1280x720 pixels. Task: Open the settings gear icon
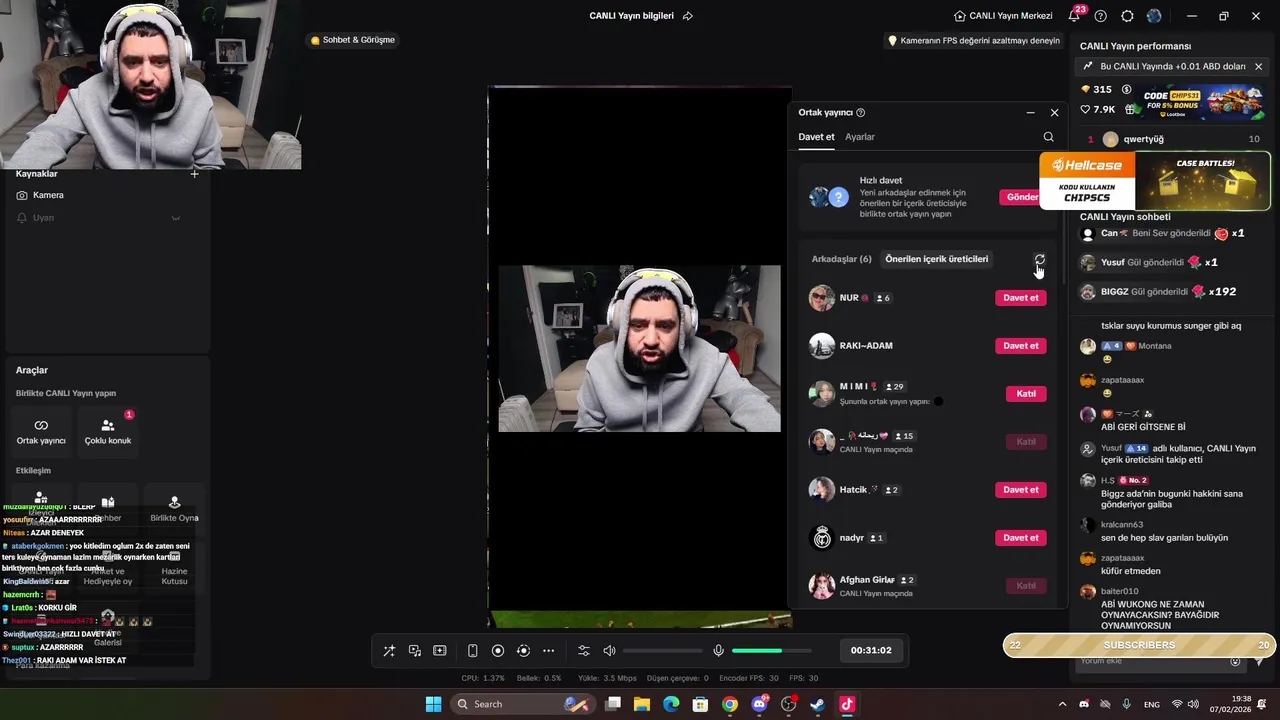coord(1128,16)
